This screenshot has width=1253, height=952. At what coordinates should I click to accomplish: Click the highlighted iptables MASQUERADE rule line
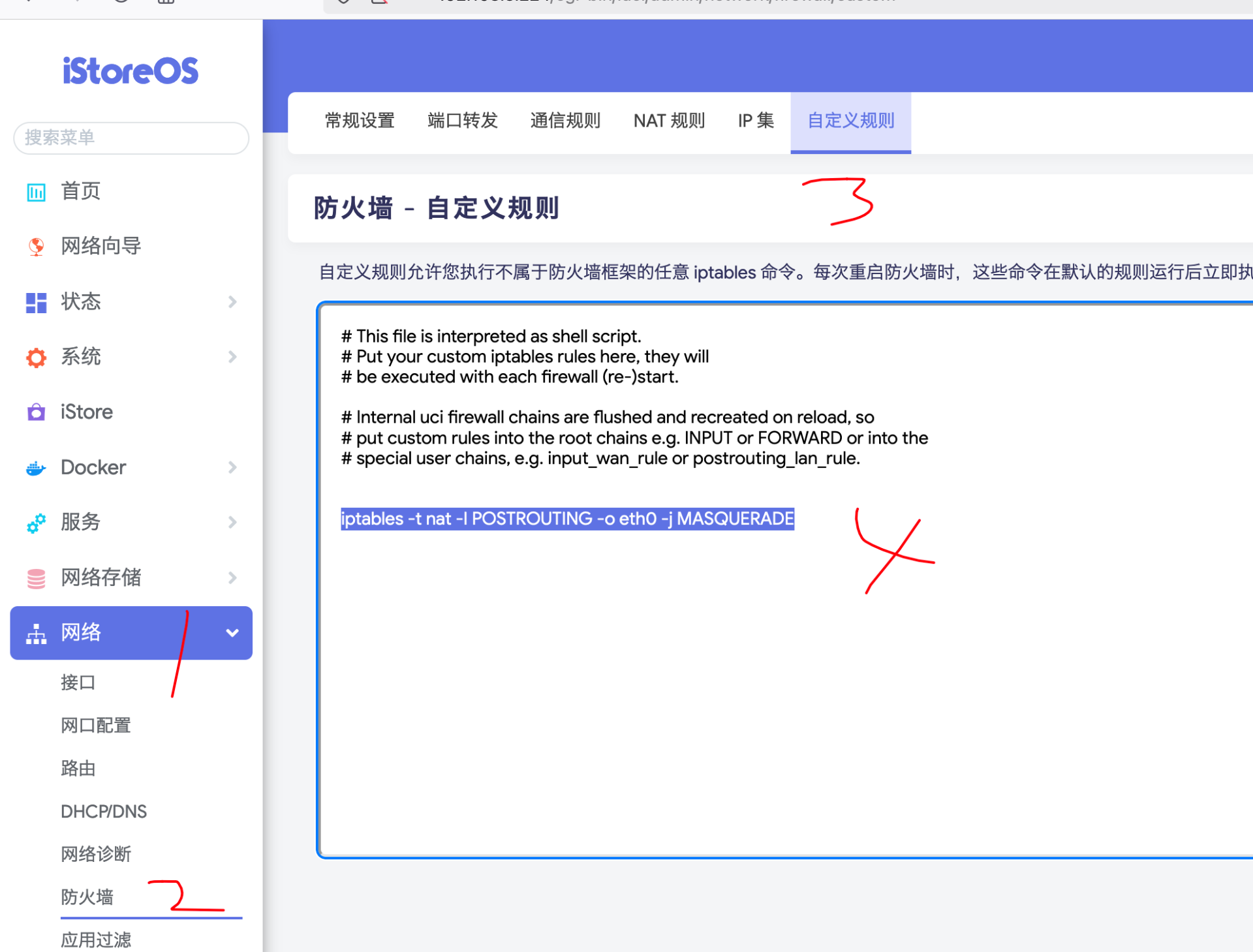click(567, 519)
